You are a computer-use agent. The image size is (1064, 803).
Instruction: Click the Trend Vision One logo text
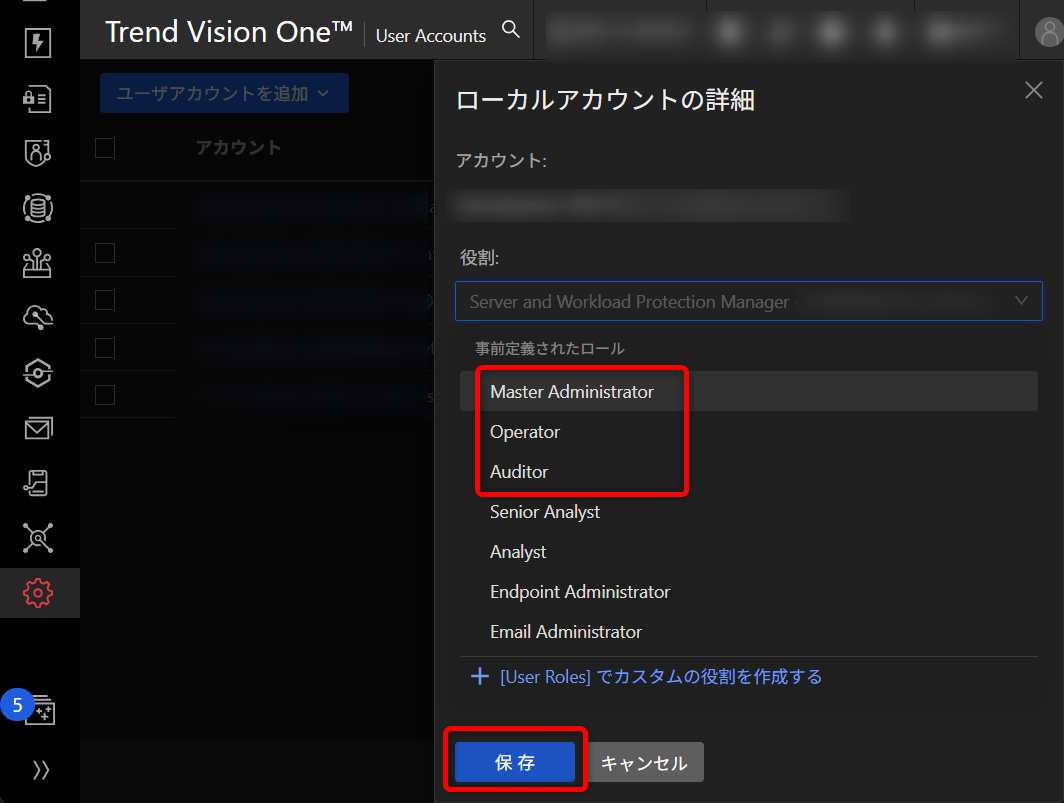click(229, 32)
